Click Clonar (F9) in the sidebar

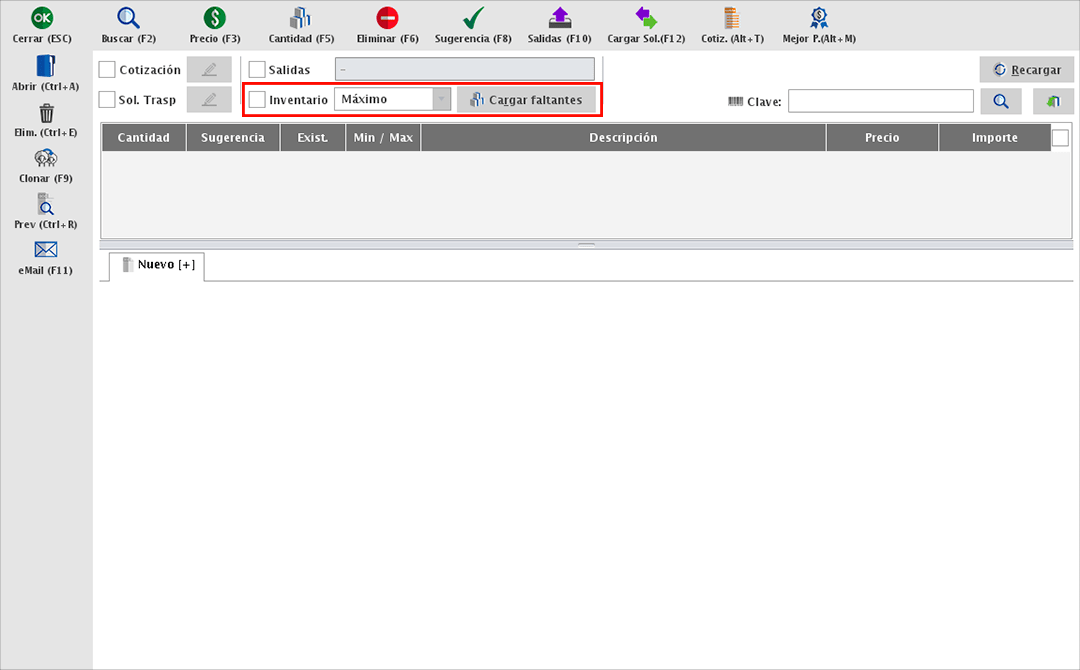pyautogui.click(x=45, y=158)
